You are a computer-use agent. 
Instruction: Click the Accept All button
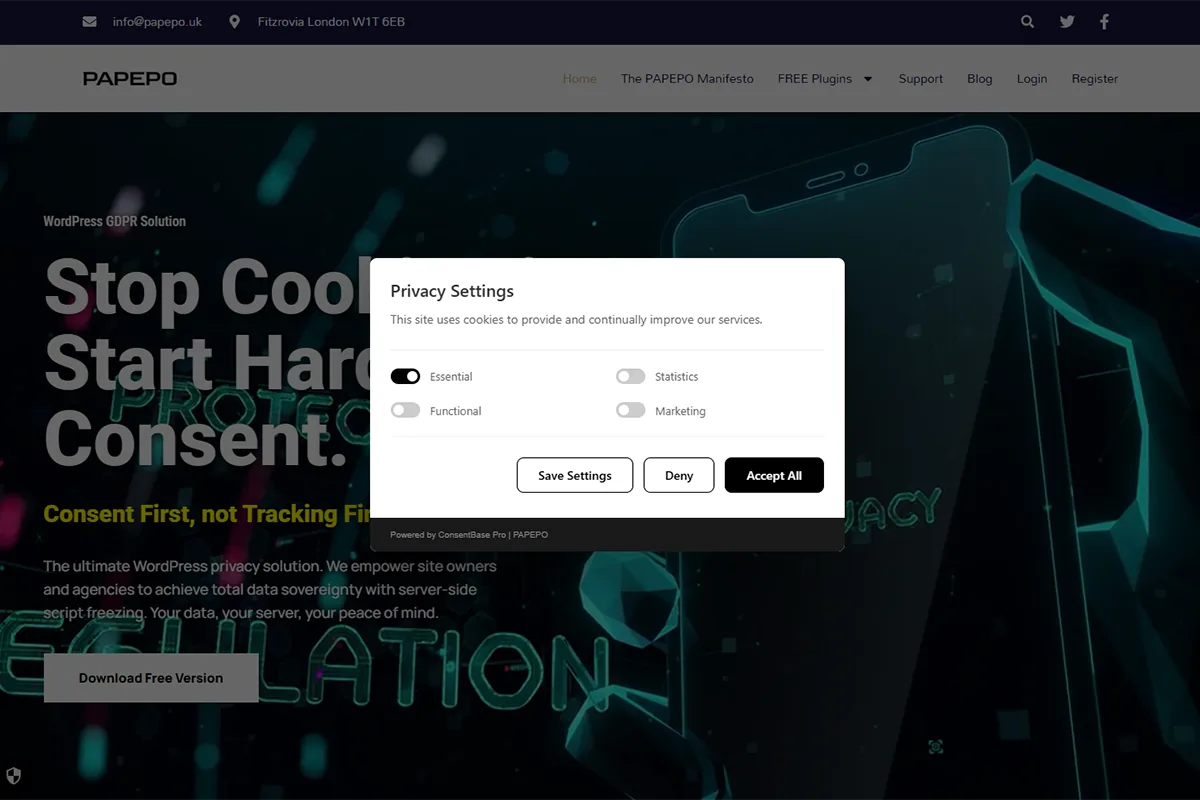774,475
